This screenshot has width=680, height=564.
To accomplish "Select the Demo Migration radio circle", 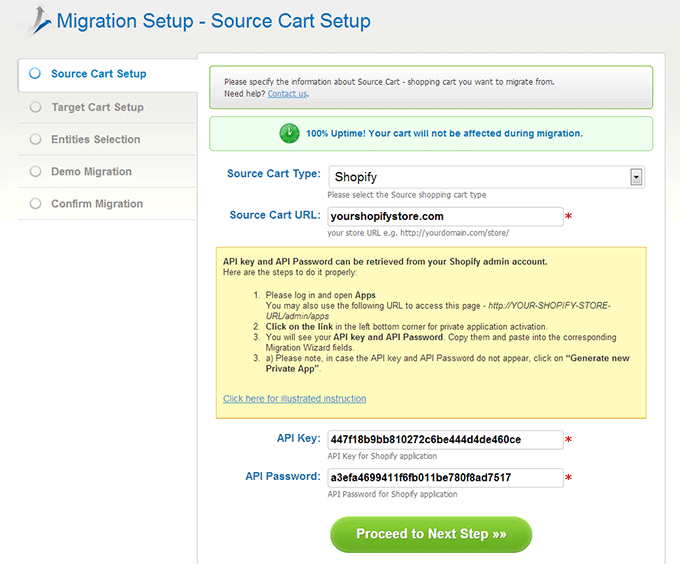I will tap(36, 171).
